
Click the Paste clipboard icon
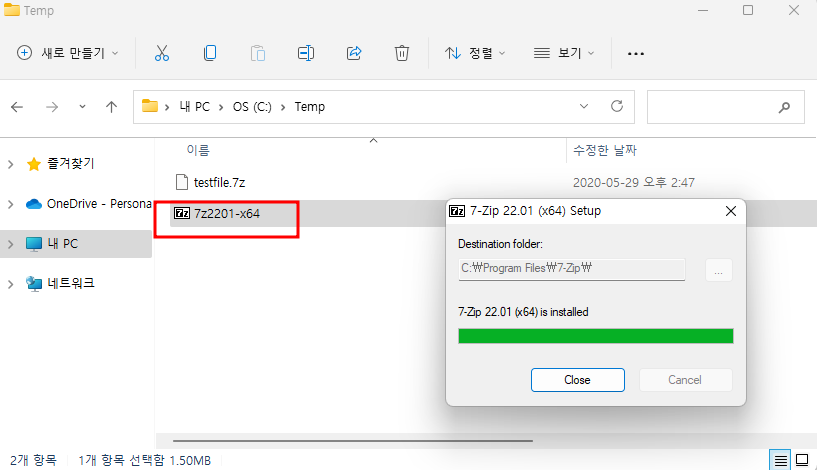tap(258, 53)
